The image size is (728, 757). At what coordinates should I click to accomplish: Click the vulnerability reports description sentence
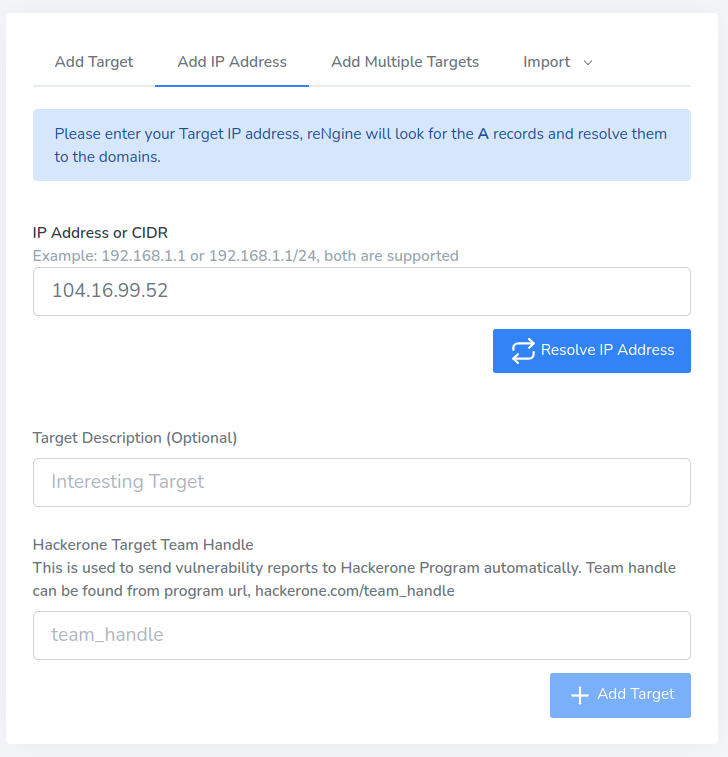click(354, 568)
